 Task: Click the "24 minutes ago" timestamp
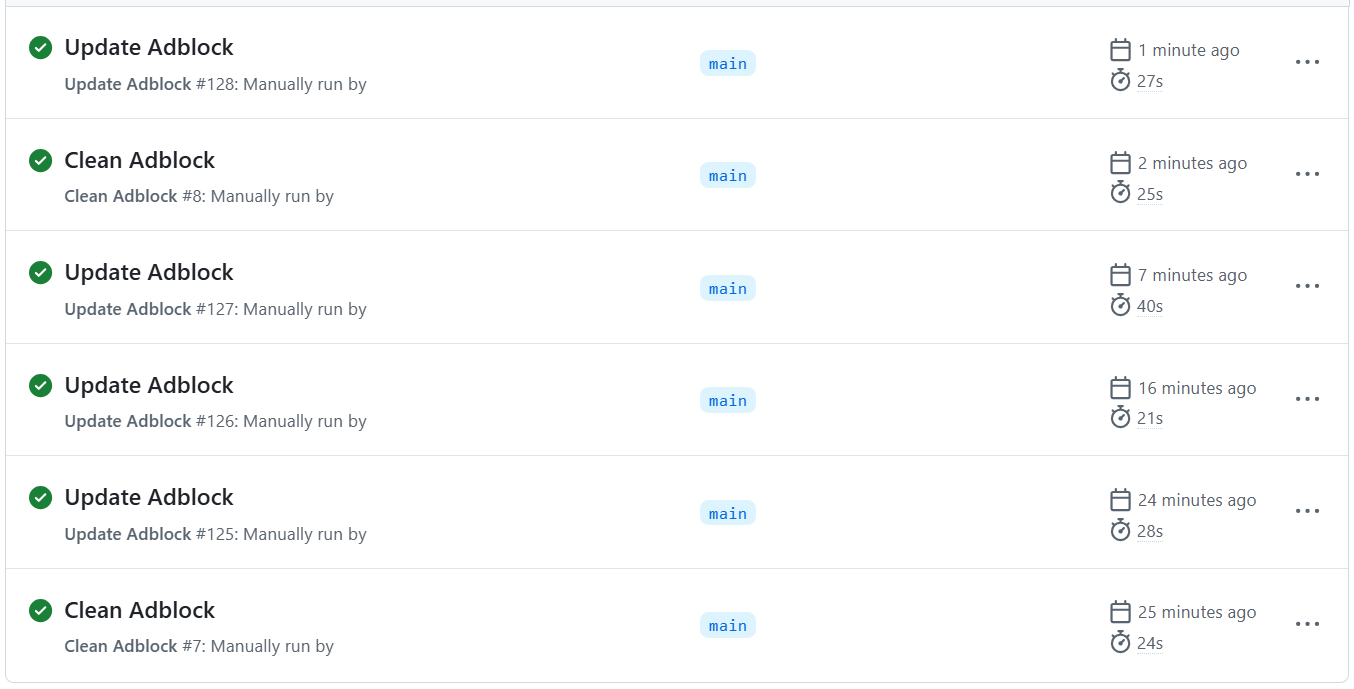[x=1197, y=500]
